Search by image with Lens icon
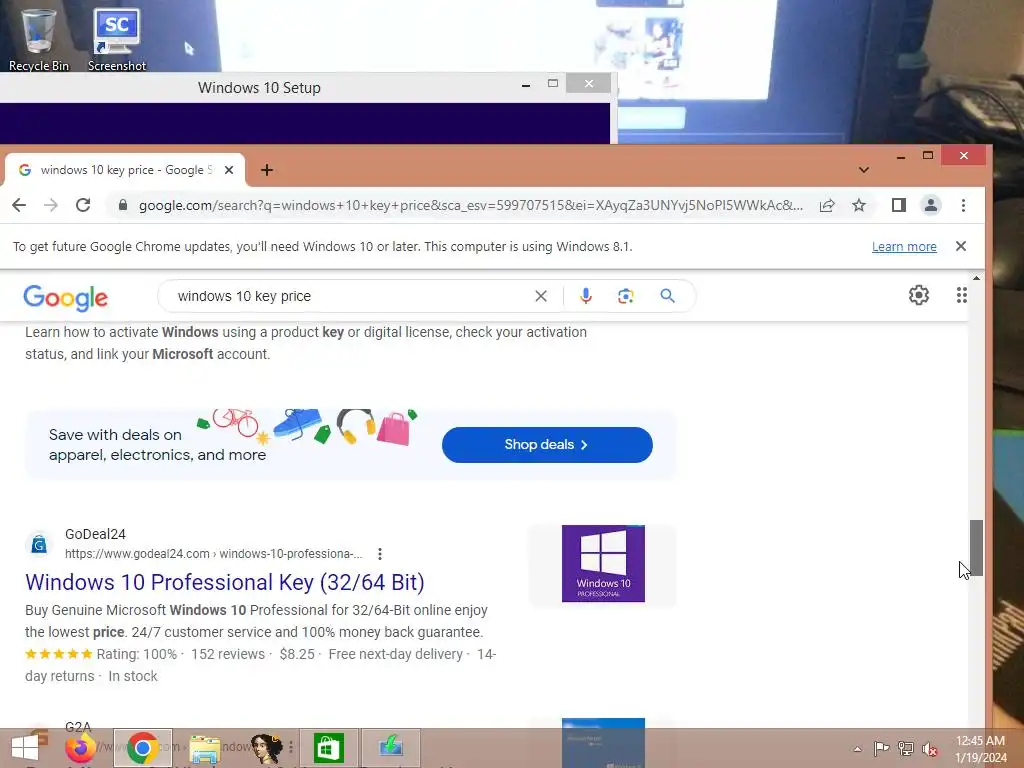Image resolution: width=1024 pixels, height=768 pixels. pos(626,296)
